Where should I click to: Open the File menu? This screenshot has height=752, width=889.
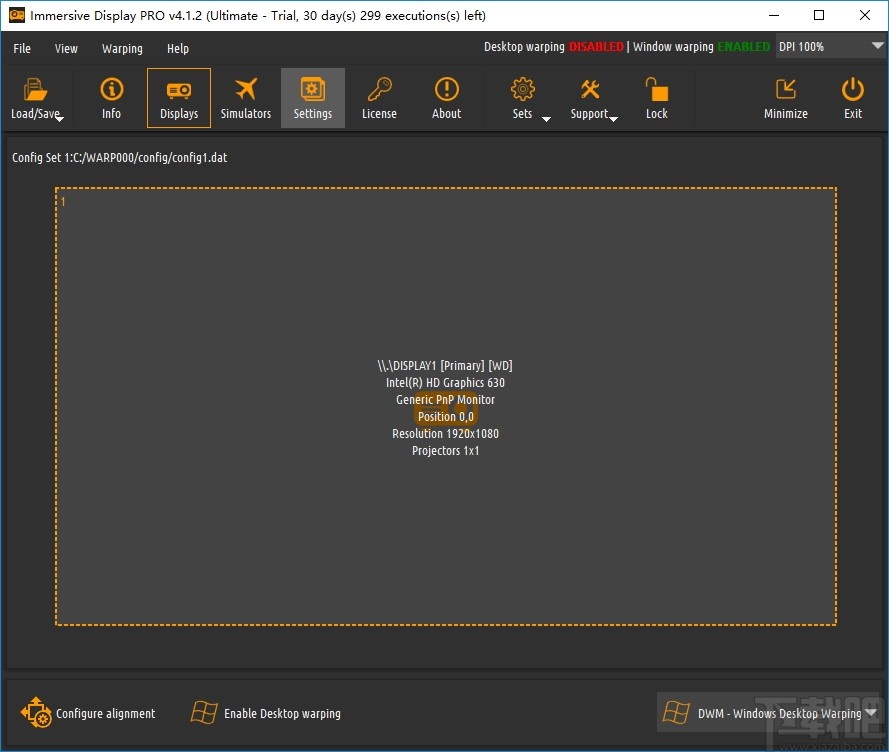[x=22, y=49]
